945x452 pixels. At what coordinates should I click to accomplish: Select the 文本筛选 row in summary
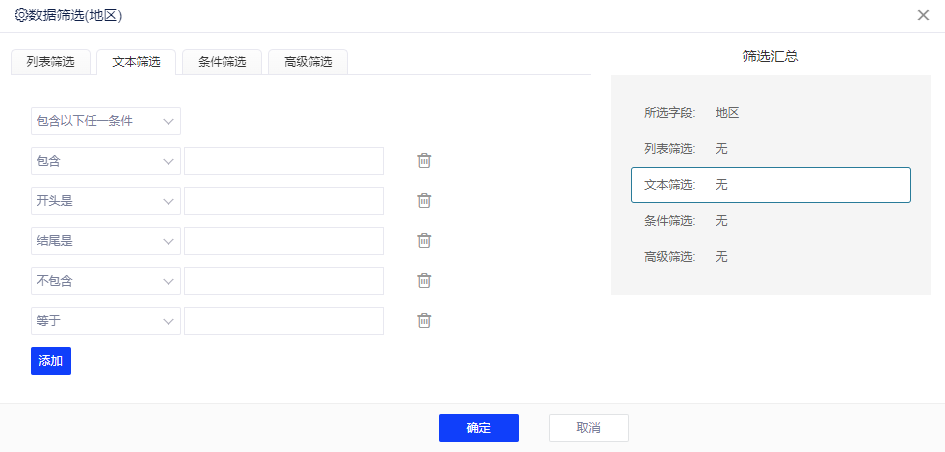(x=770, y=185)
